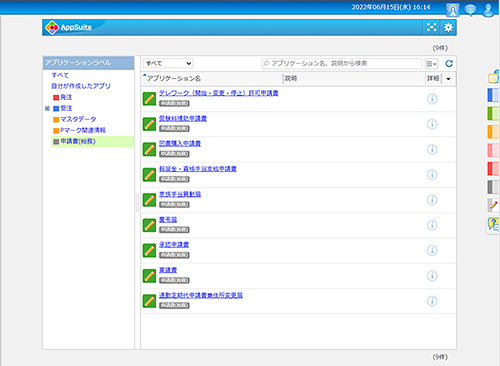500x366 pixels.
Task: Click the pencil icon of 承認申請書
Action: (149, 251)
